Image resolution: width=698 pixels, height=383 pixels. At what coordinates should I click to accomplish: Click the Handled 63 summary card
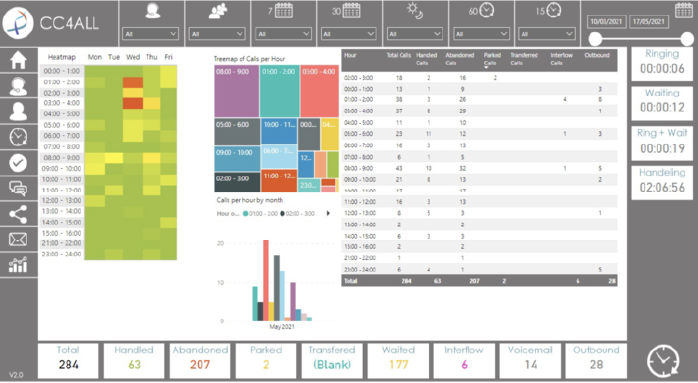tap(134, 360)
